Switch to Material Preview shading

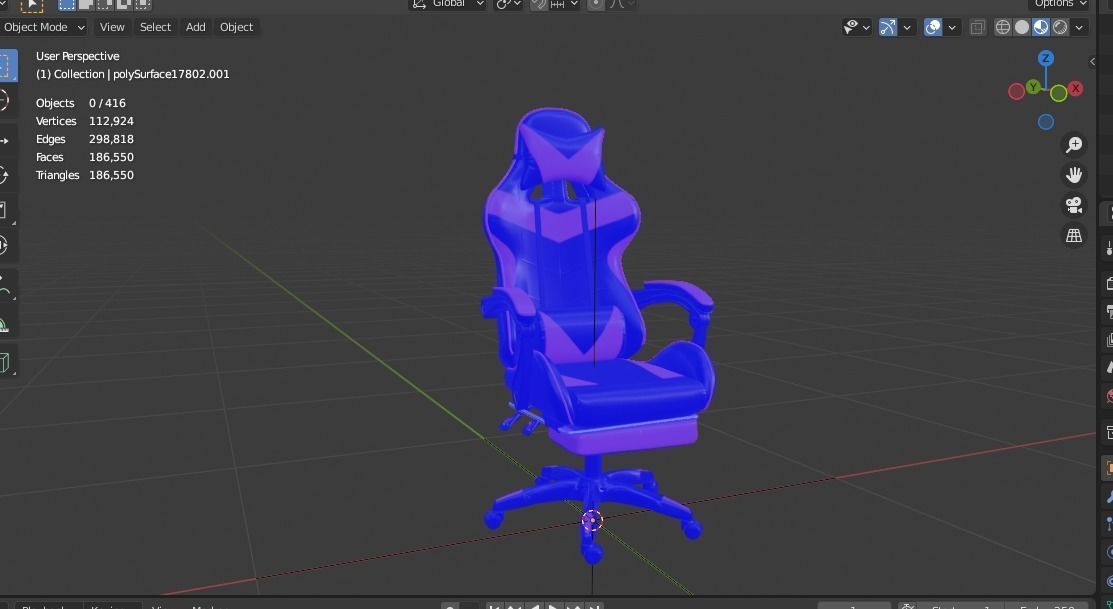point(1041,27)
